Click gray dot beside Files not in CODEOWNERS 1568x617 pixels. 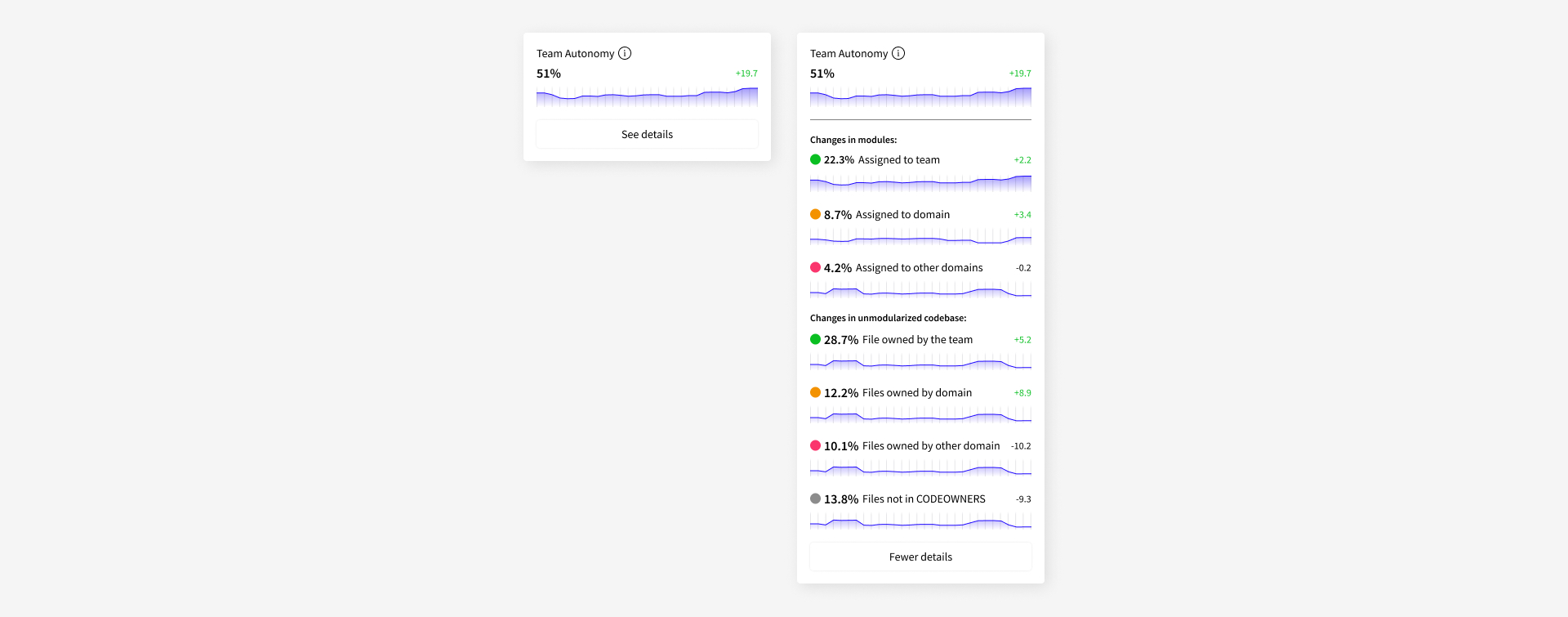click(815, 499)
